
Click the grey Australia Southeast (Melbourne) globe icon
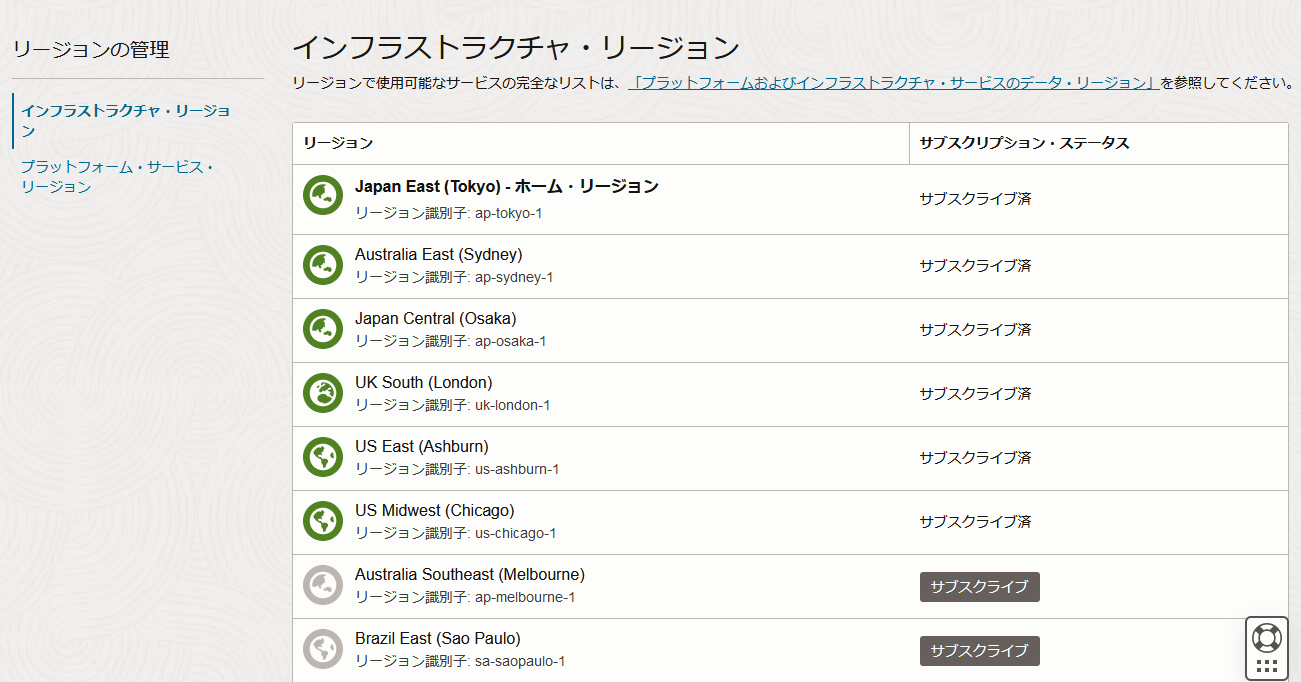[323, 585]
